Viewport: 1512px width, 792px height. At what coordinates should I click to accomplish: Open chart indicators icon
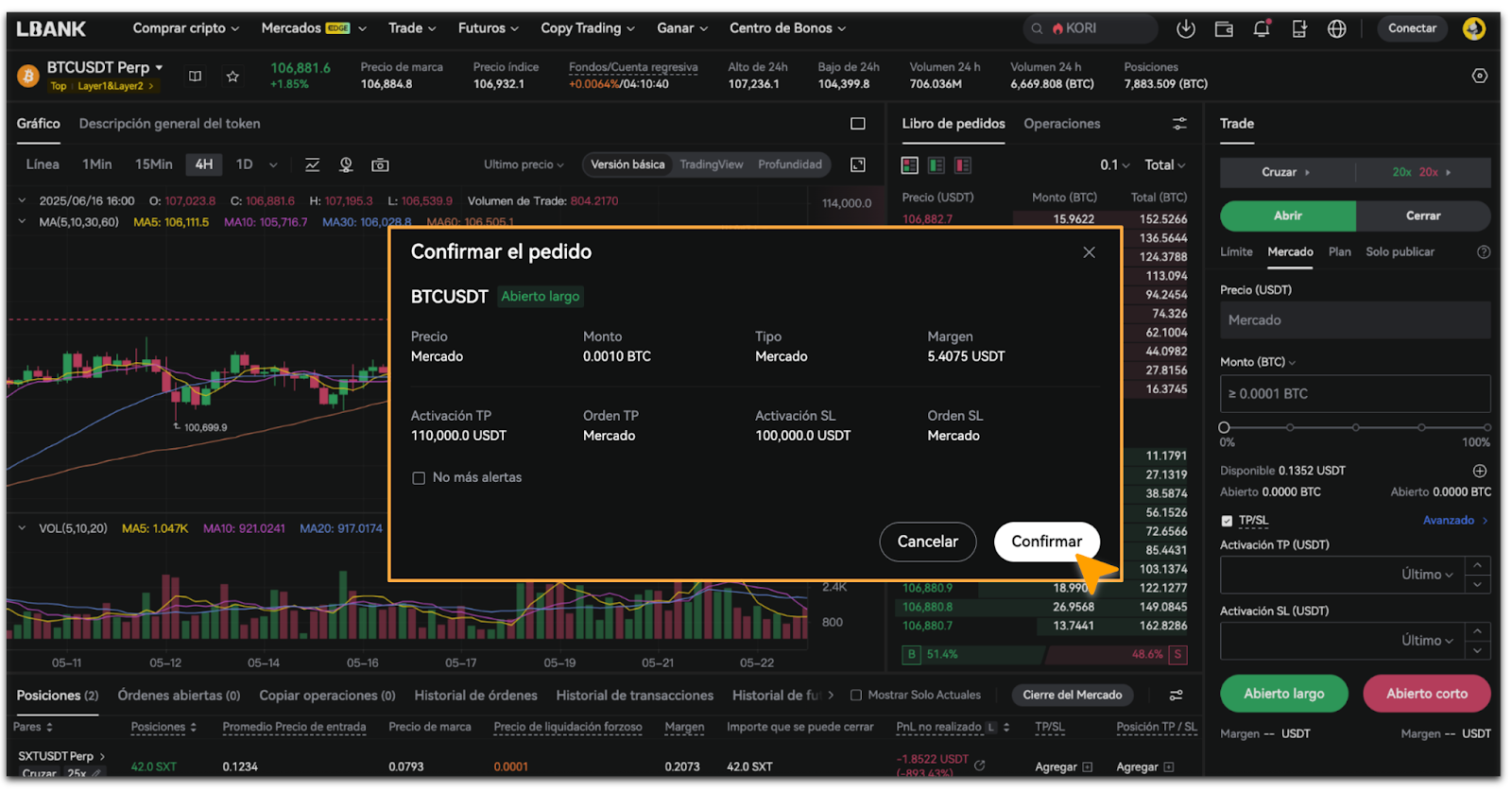pyautogui.click(x=312, y=165)
